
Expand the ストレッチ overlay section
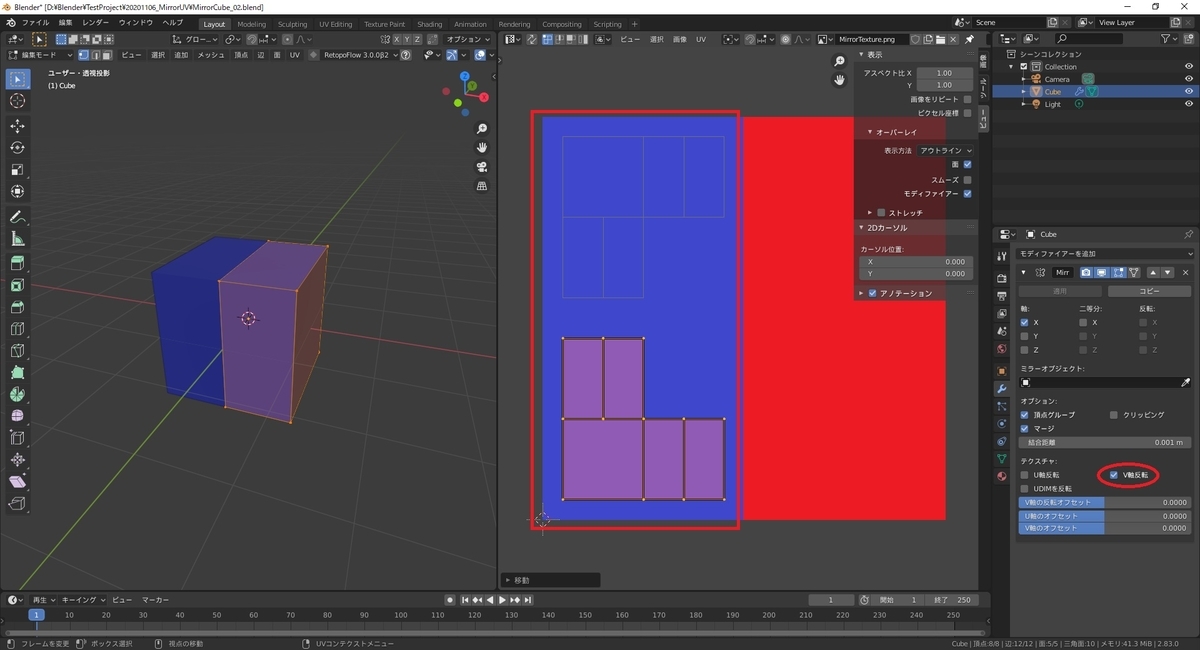[x=869, y=213]
